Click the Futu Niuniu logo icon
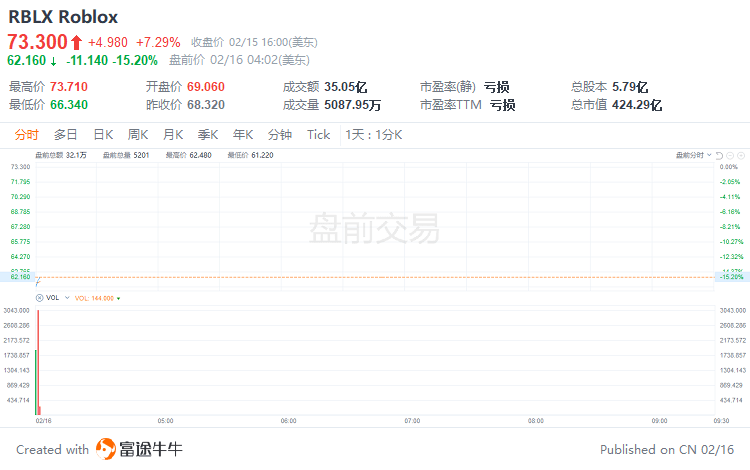Screen dimensions: 750x470 (107, 449)
